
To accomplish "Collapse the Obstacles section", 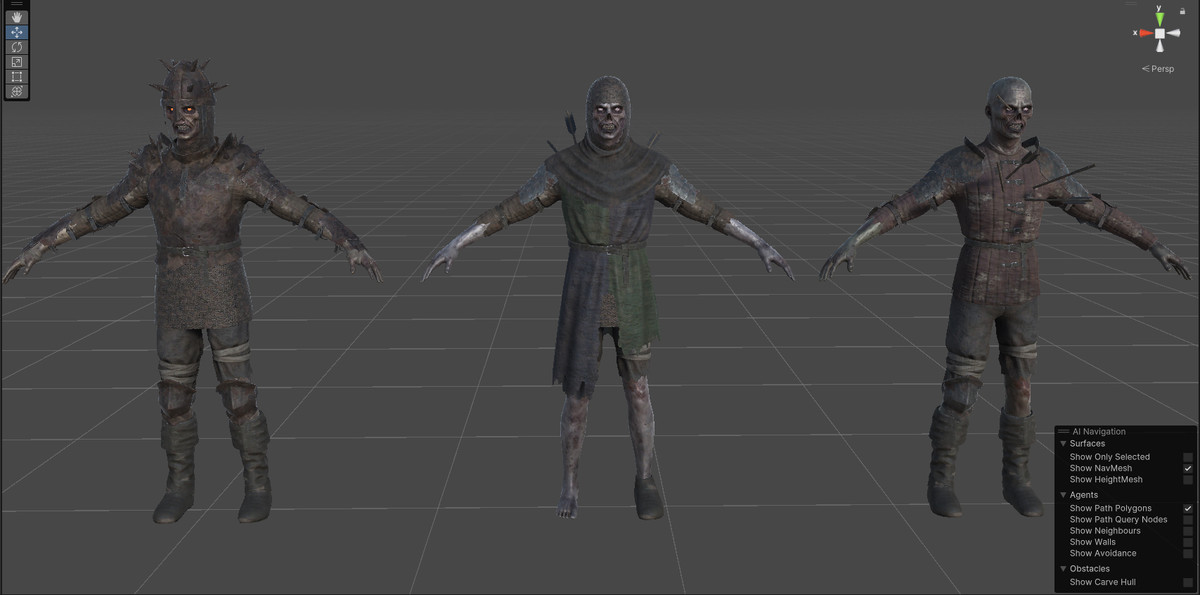I will point(1063,569).
